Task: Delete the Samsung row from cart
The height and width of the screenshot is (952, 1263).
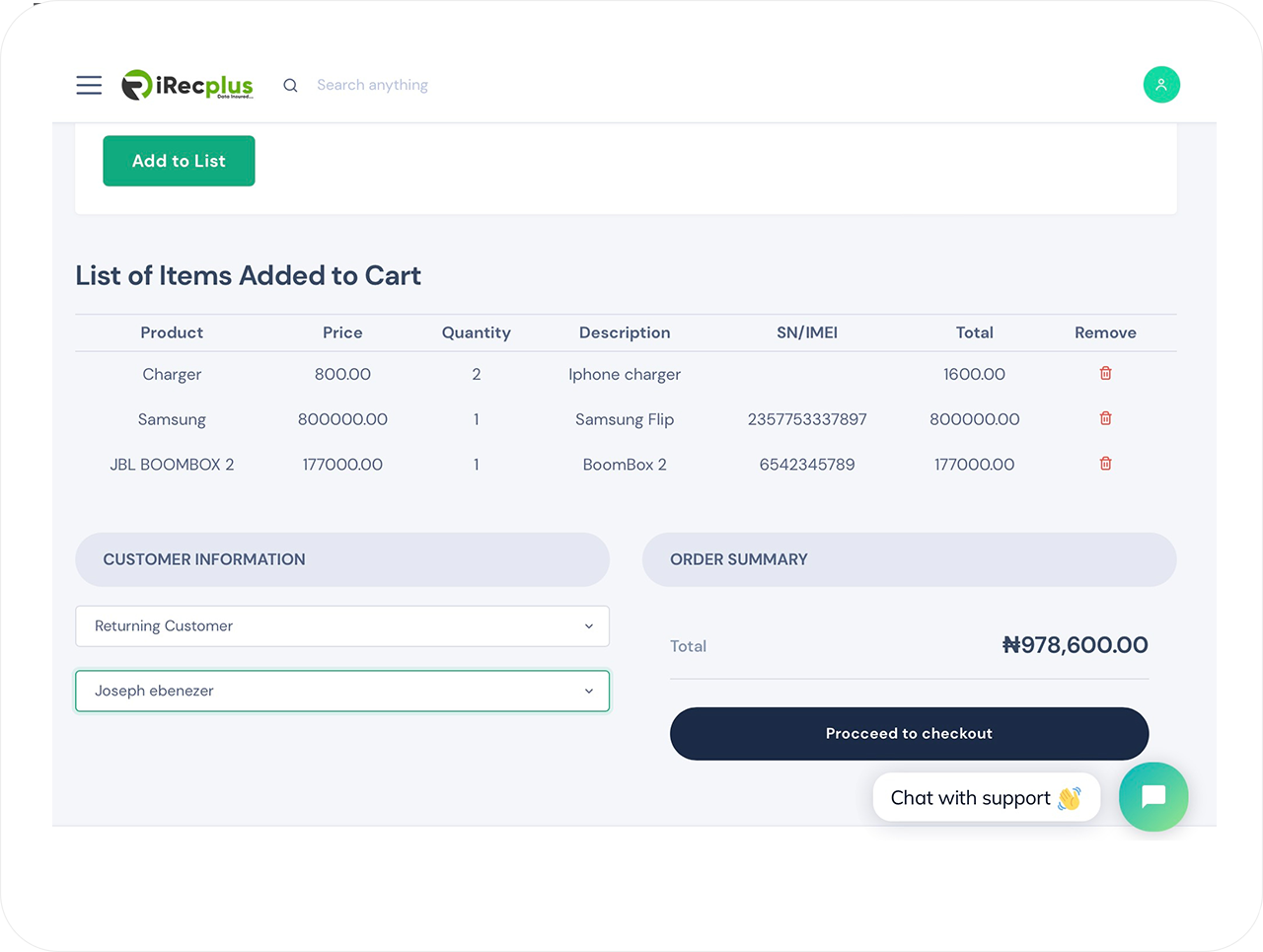Action: tap(1105, 418)
